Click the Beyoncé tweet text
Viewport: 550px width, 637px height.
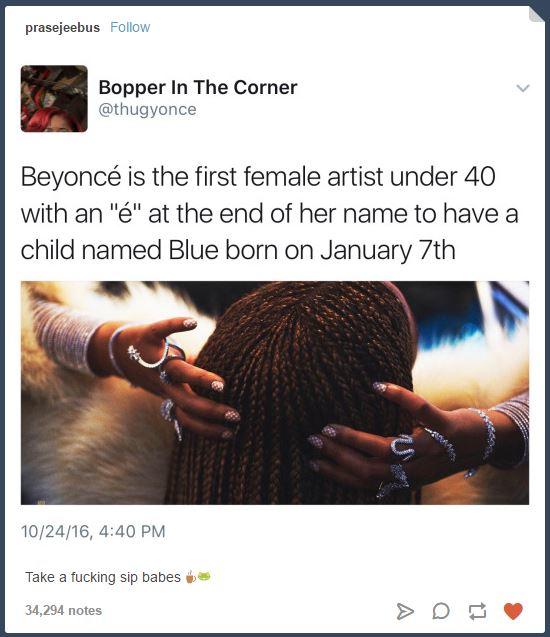269,213
